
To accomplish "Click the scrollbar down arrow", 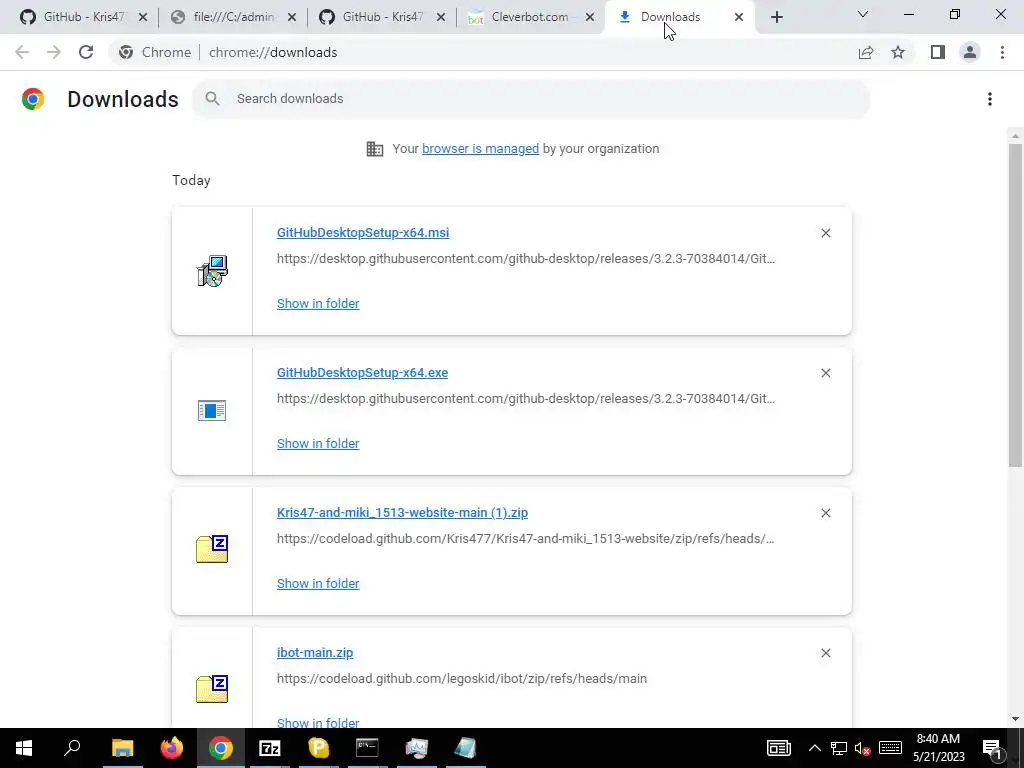I will coord(1015,719).
